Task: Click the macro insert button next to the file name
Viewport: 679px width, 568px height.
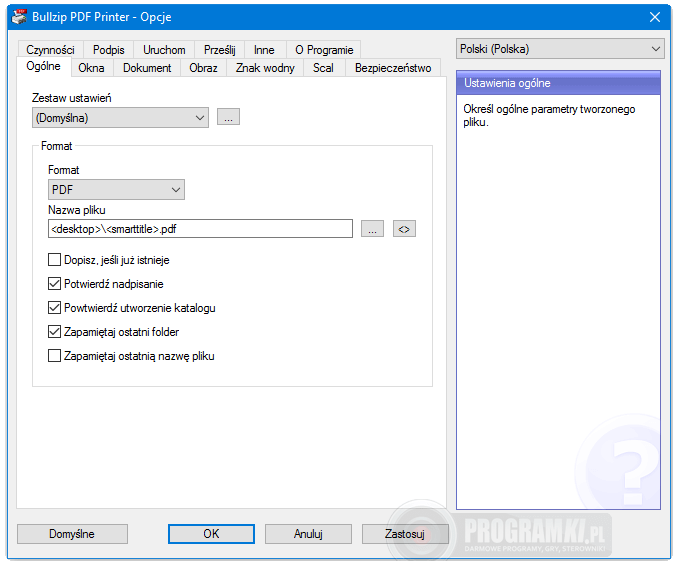Action: (404, 229)
